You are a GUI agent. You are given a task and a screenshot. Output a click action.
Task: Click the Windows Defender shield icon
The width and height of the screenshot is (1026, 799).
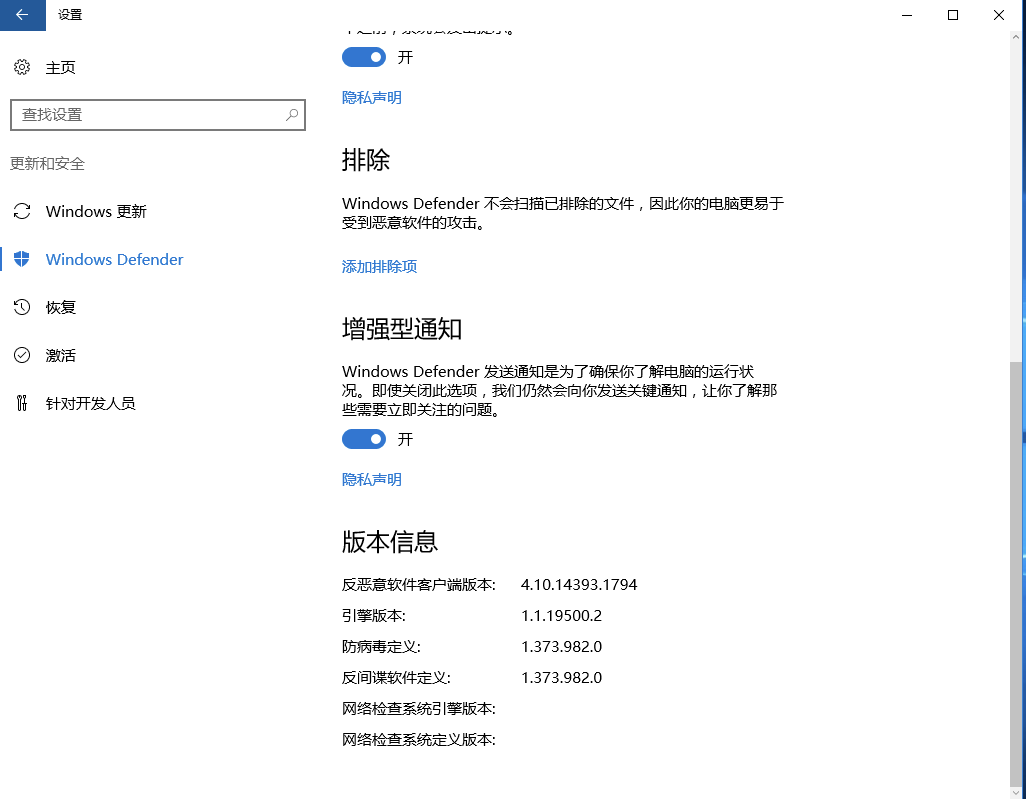coord(22,259)
